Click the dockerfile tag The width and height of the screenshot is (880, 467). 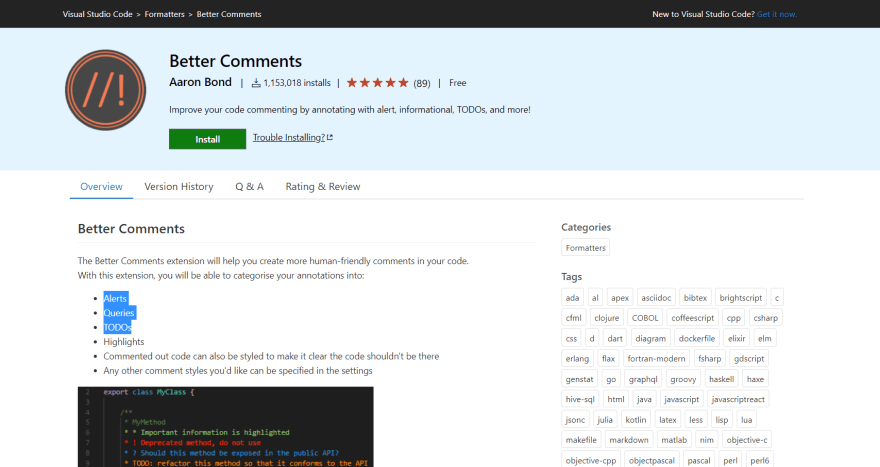pyautogui.click(x=696, y=338)
